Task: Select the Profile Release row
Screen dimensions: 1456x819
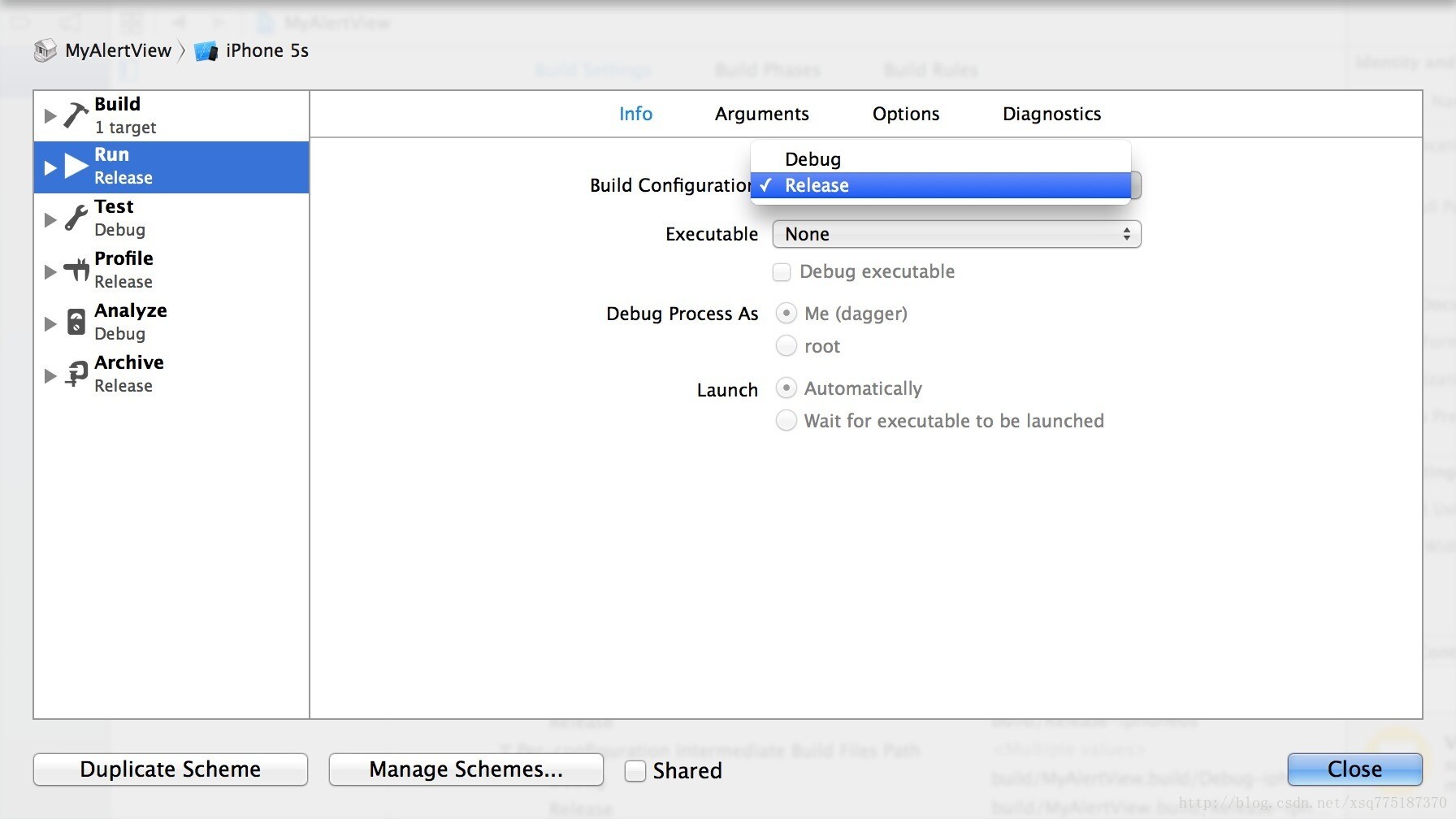Action: 171,271
